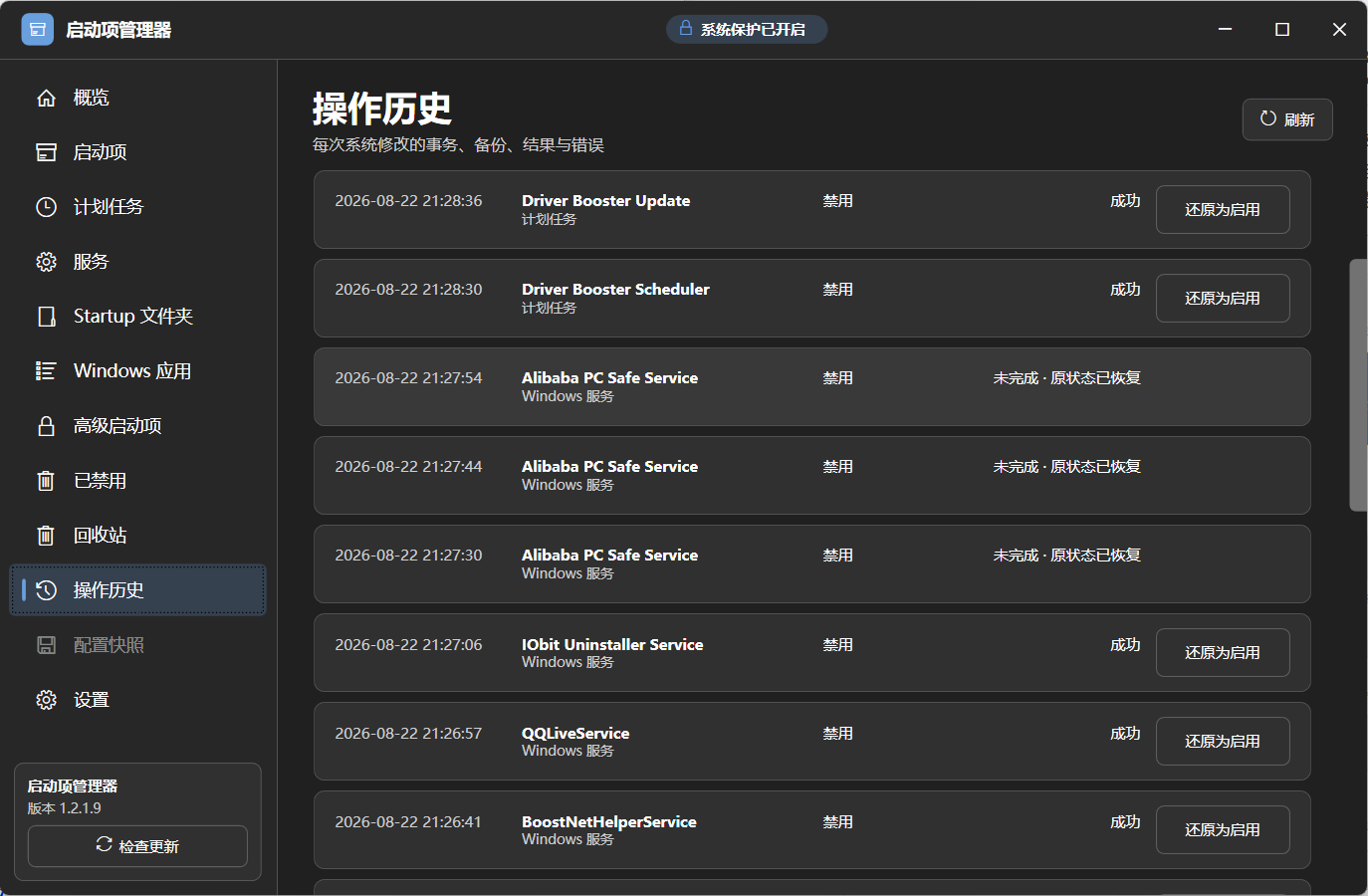The width and height of the screenshot is (1368, 896).
Task: Click the trash icon beside 回收站
Action: [x=46, y=536]
